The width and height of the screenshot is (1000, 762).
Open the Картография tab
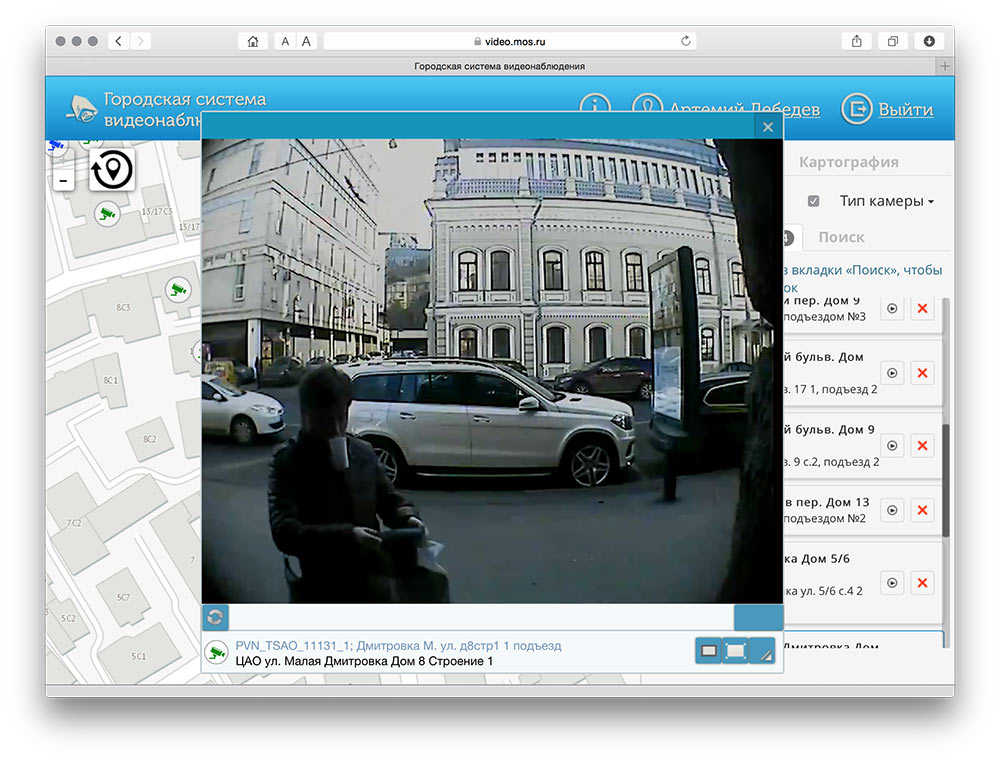coord(849,163)
